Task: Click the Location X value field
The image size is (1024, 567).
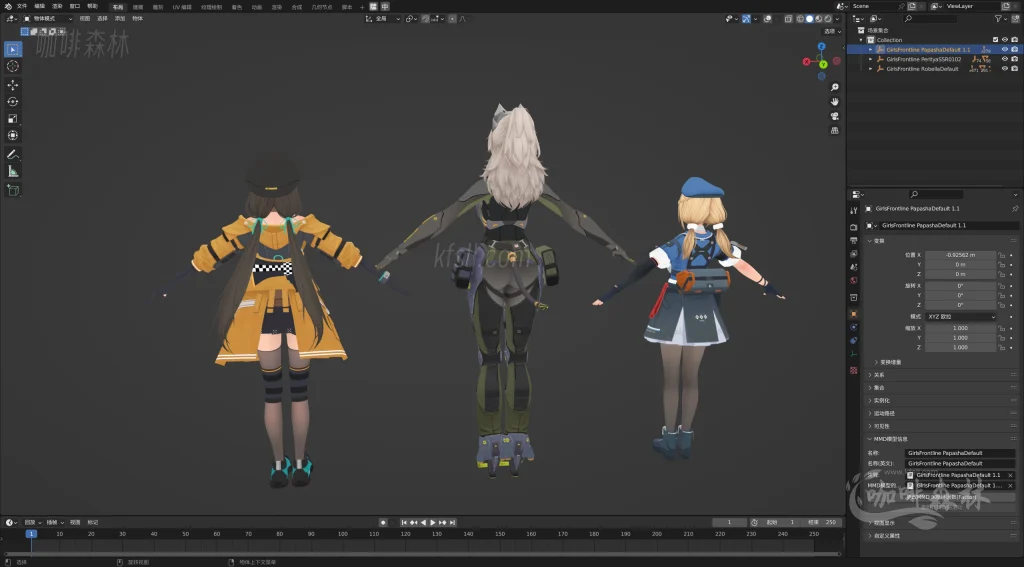Action: coord(961,255)
